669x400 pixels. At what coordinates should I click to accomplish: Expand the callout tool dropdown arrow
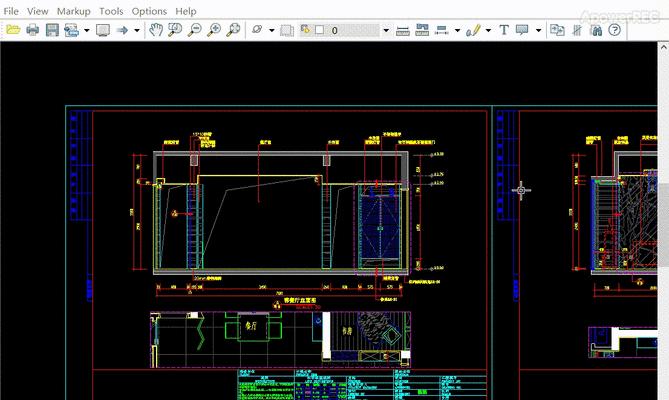(538, 30)
